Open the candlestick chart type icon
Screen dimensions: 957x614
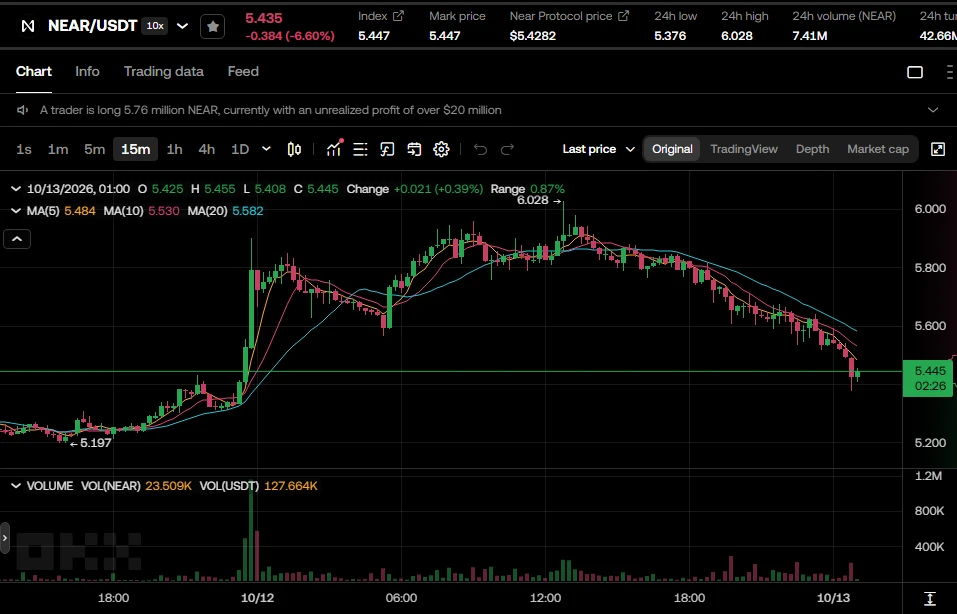coord(294,149)
